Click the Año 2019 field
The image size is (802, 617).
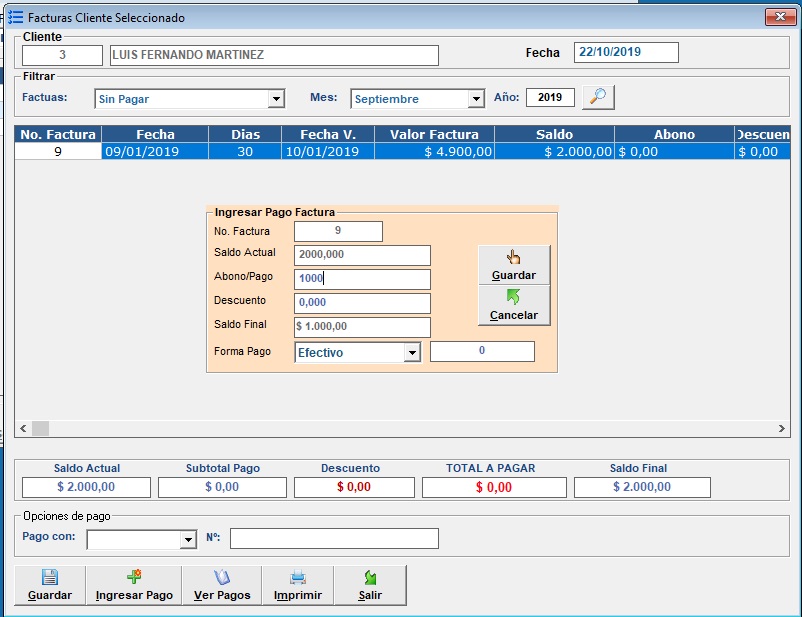(x=549, y=98)
